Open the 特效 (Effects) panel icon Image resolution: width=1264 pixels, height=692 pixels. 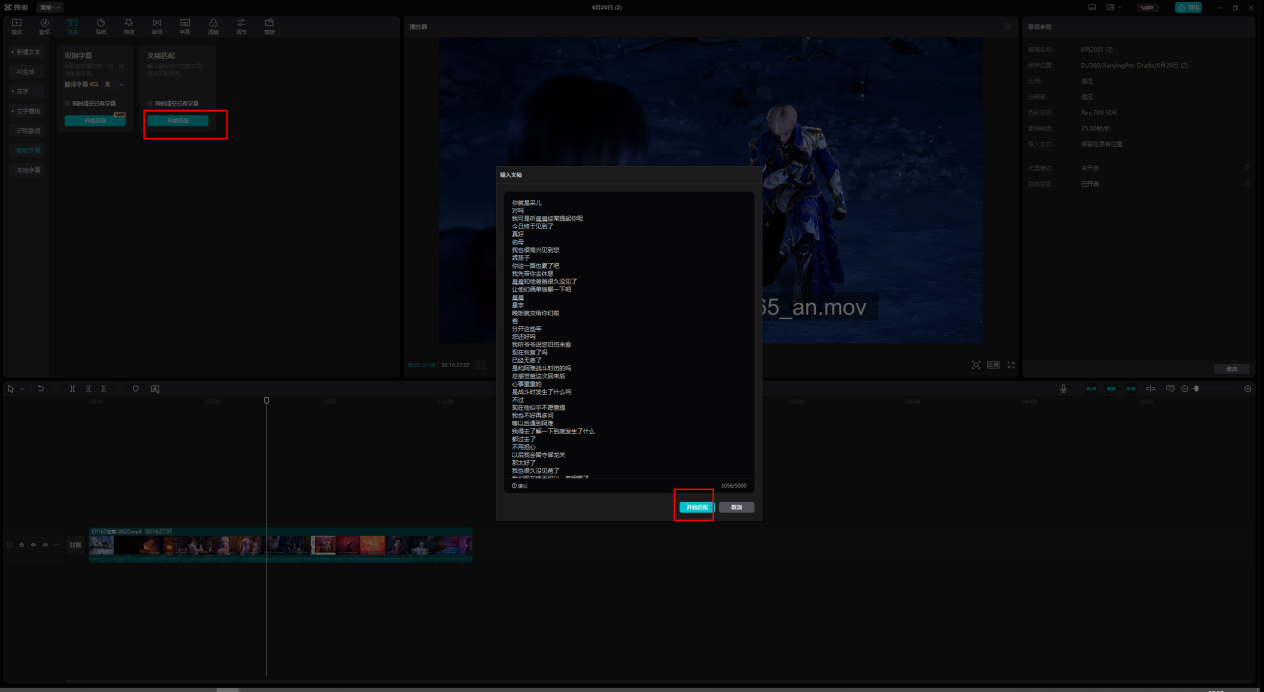coord(129,25)
